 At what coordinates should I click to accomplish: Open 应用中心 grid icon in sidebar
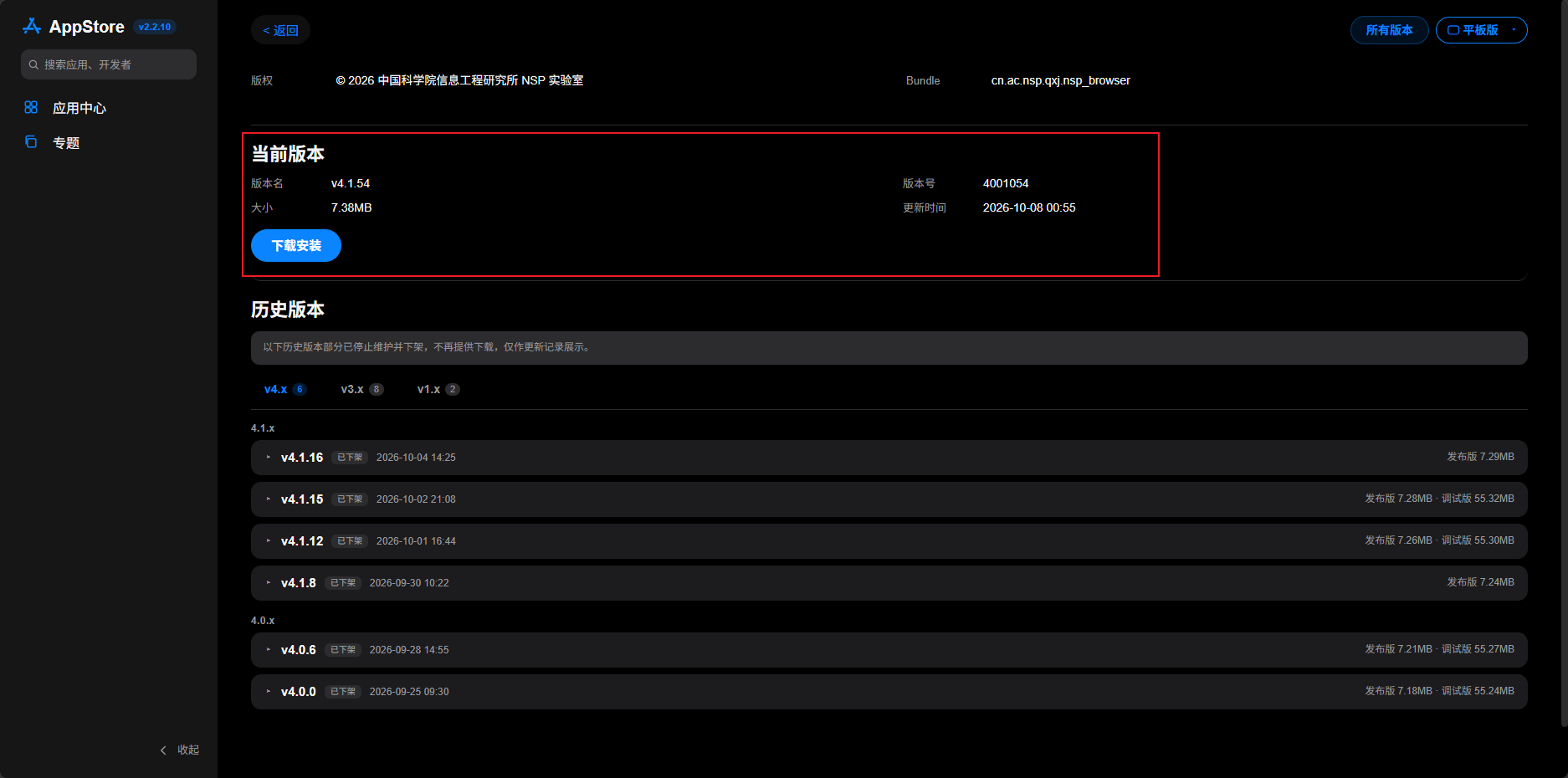click(31, 107)
